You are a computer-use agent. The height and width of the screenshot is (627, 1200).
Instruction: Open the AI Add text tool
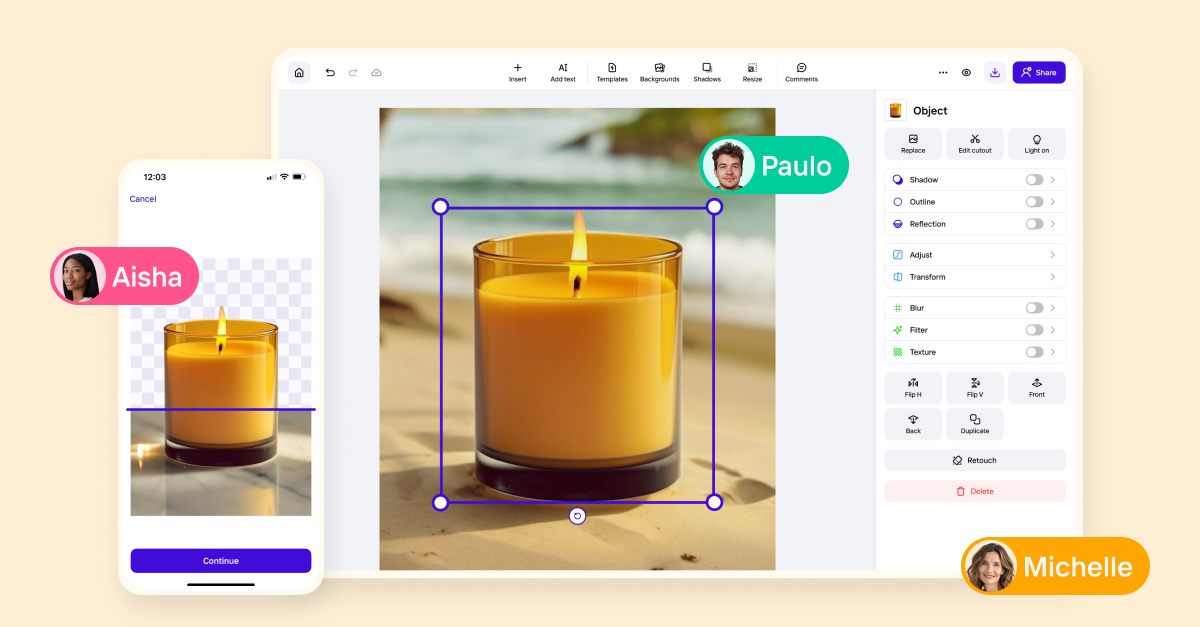(x=562, y=71)
